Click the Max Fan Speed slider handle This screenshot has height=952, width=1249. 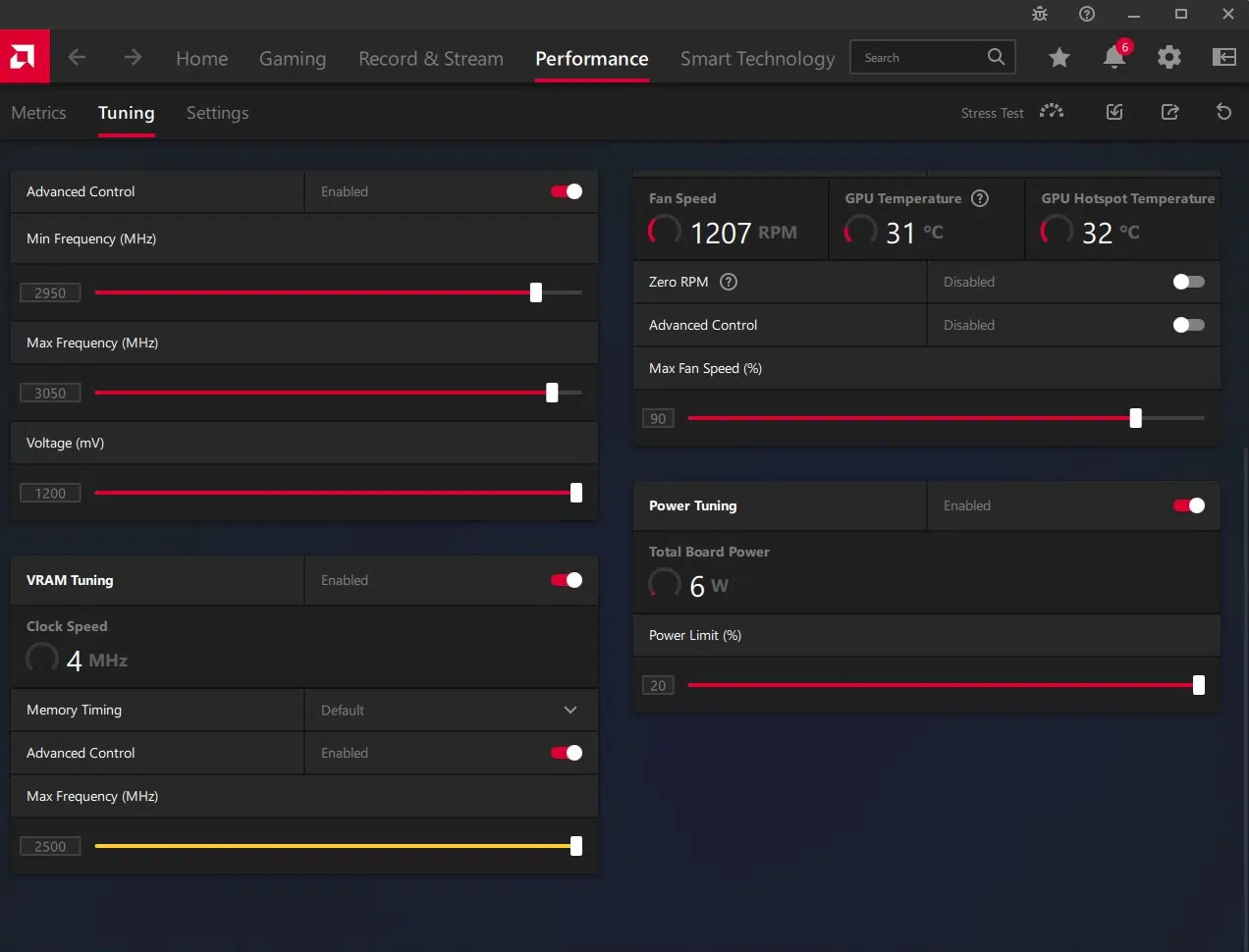click(1136, 418)
